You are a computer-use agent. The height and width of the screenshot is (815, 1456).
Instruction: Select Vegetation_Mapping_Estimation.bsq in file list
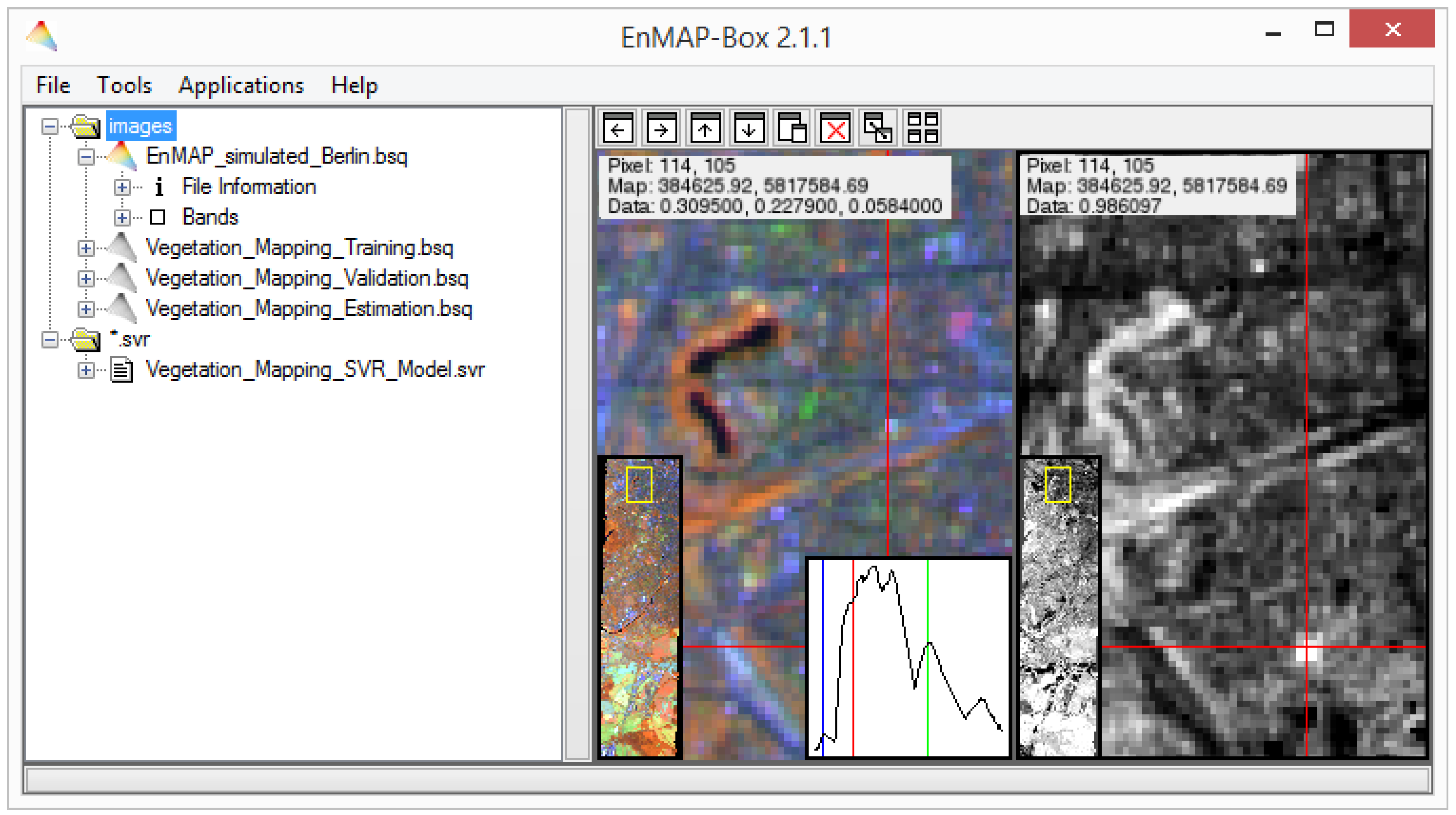pos(309,309)
